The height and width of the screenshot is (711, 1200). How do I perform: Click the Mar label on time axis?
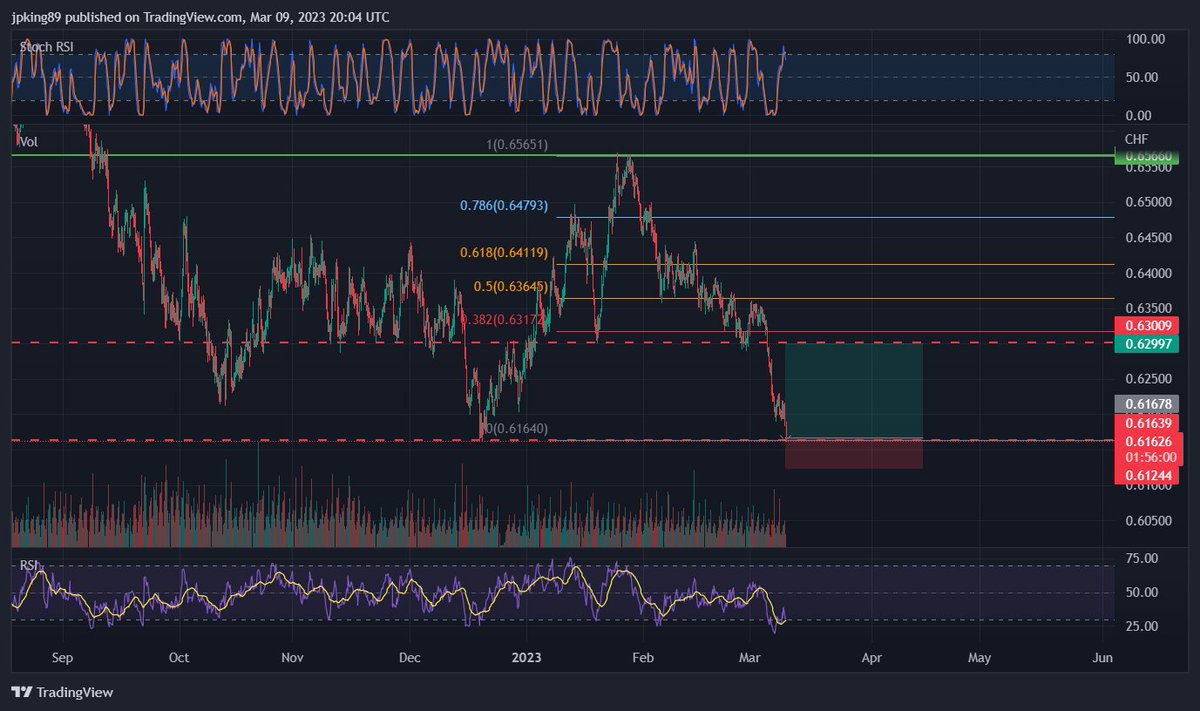tap(749, 658)
